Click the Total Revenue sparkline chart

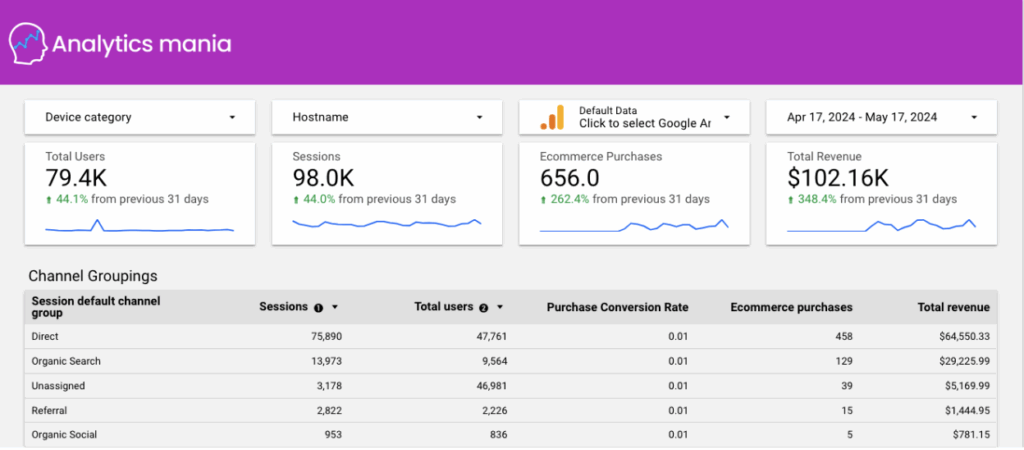coord(881,226)
